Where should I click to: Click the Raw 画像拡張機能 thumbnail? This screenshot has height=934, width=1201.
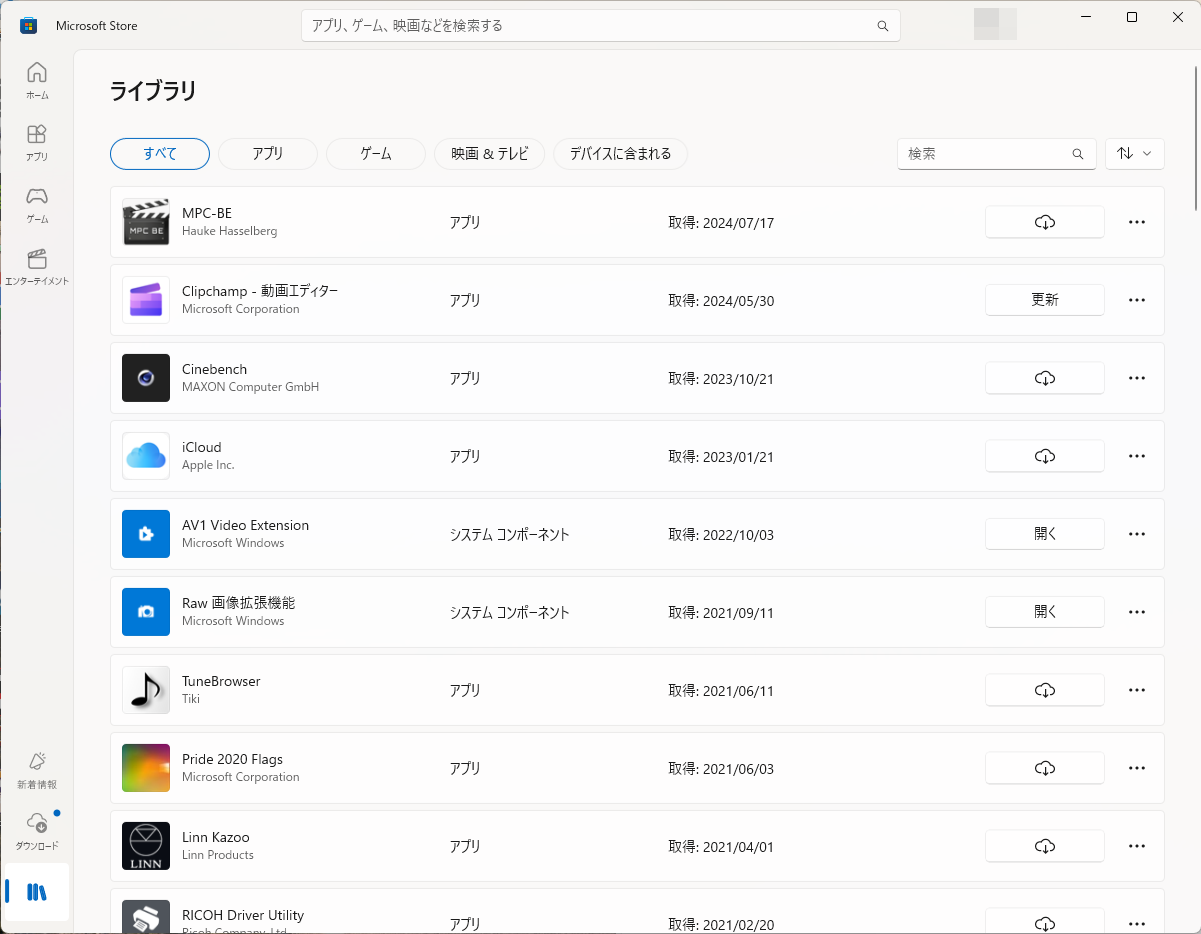tap(146, 612)
